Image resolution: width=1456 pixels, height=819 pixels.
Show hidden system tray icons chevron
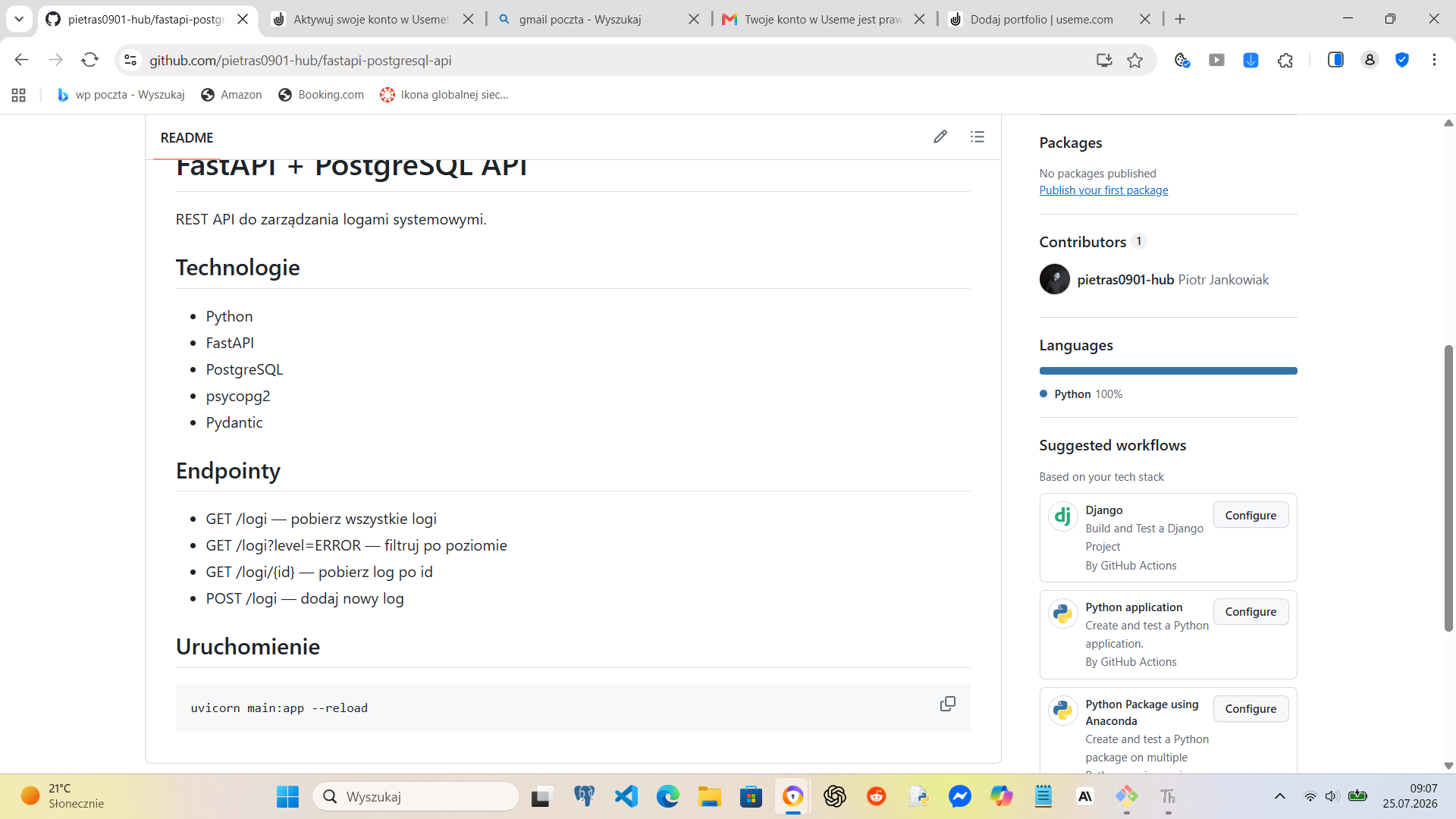pos(1280,796)
